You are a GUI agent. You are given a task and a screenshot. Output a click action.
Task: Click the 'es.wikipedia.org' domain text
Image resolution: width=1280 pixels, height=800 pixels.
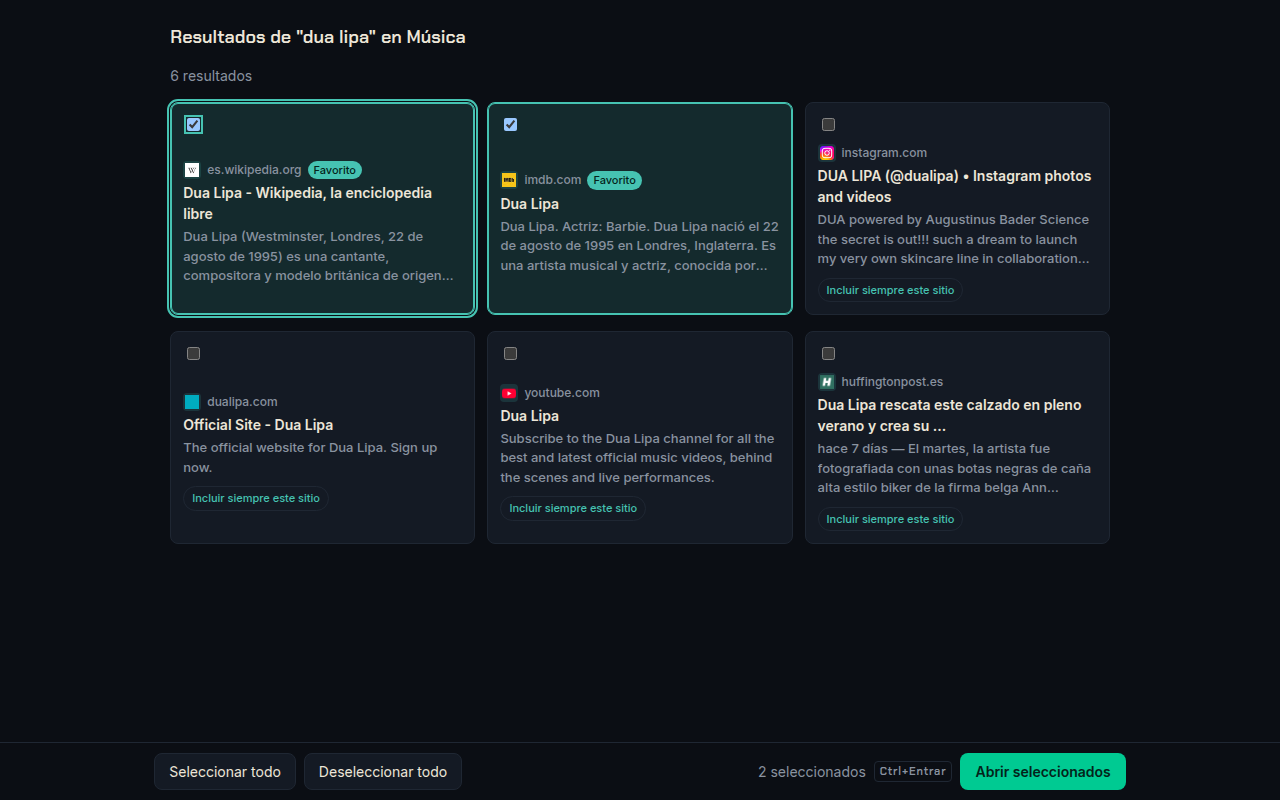pyautogui.click(x=254, y=170)
